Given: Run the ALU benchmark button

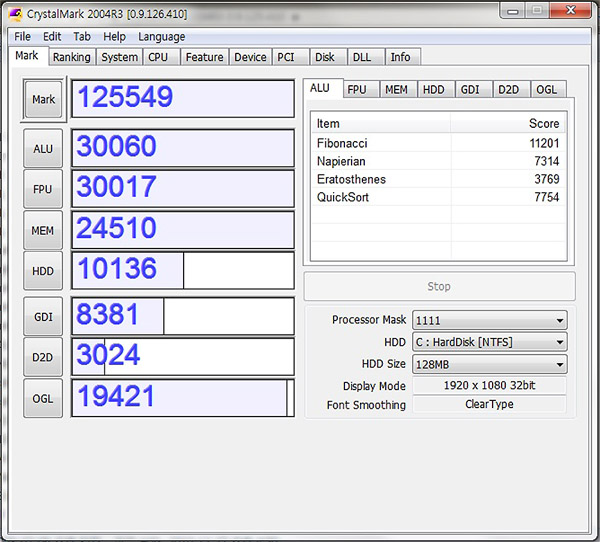Looking at the screenshot, I should (x=43, y=149).
